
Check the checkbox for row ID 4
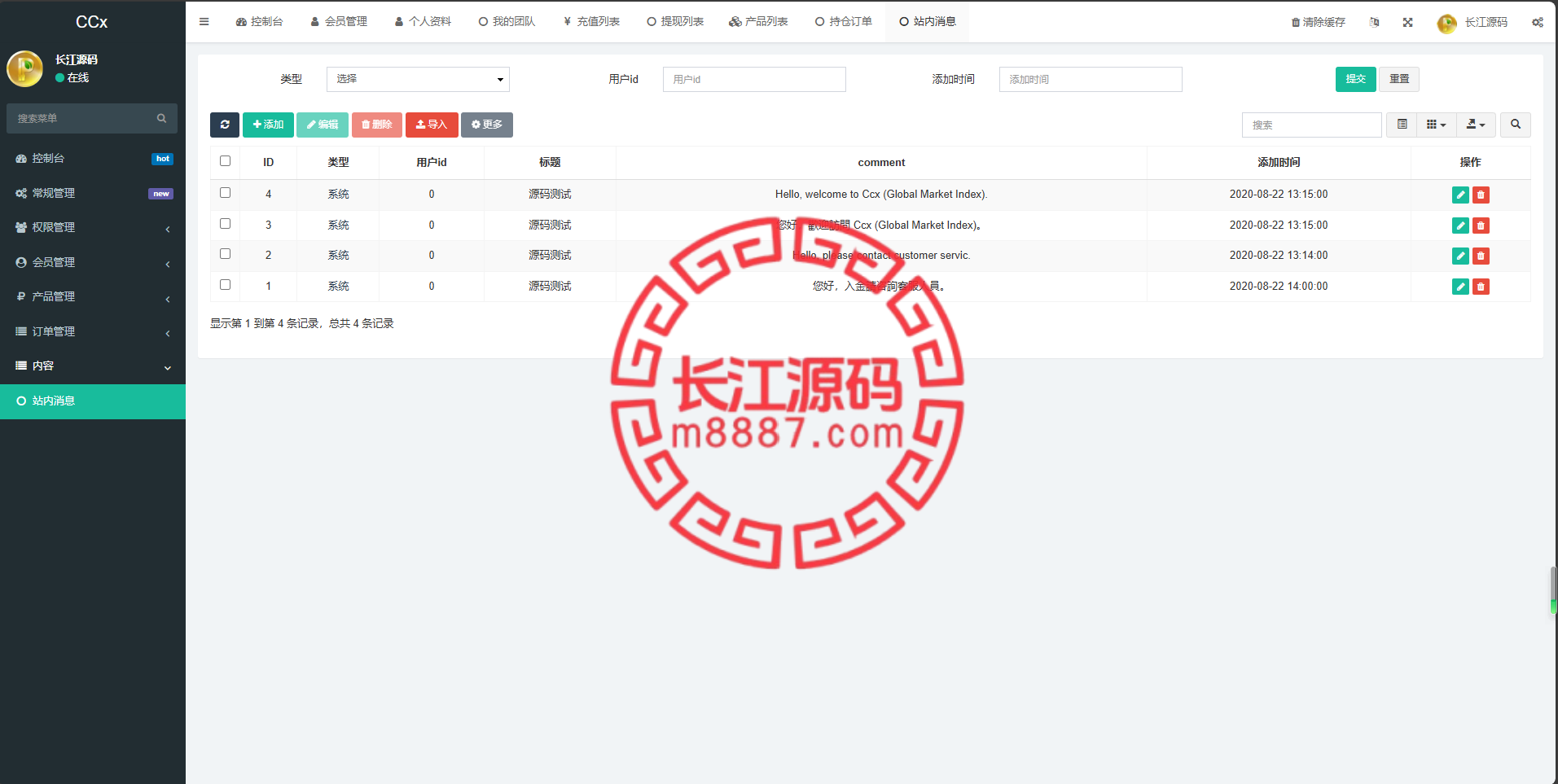[226, 193]
